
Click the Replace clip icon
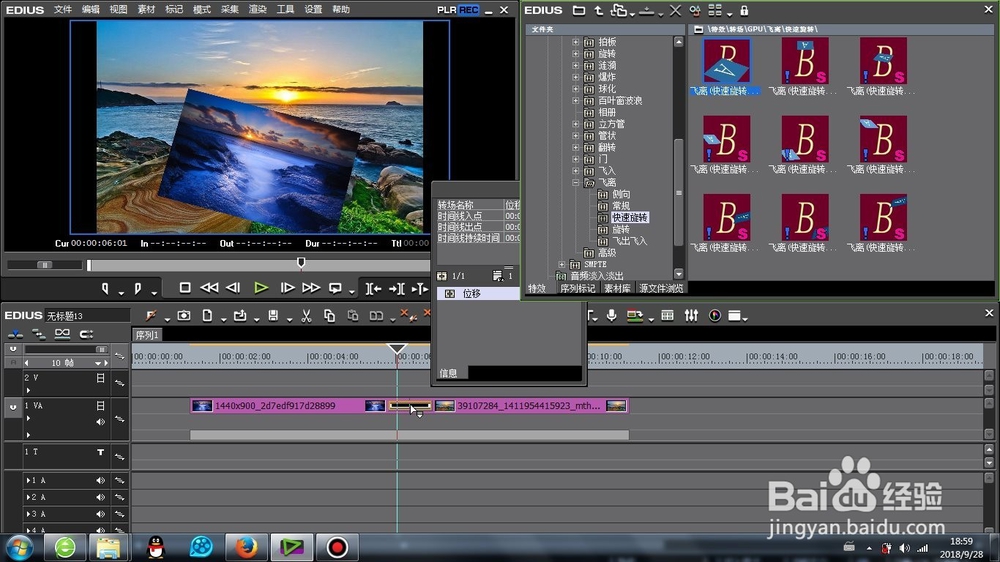376,315
